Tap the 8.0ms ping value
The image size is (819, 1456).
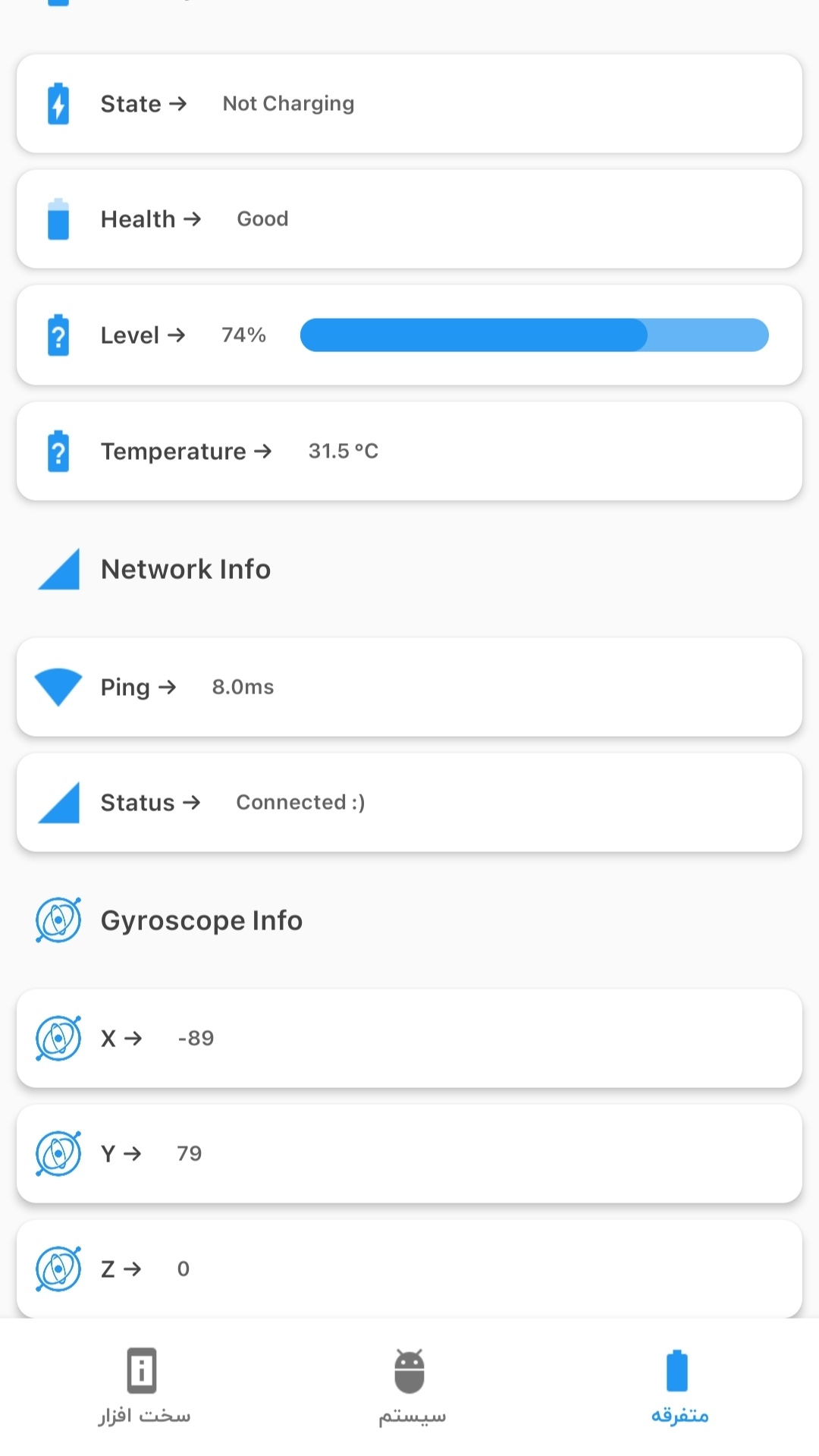(x=243, y=687)
